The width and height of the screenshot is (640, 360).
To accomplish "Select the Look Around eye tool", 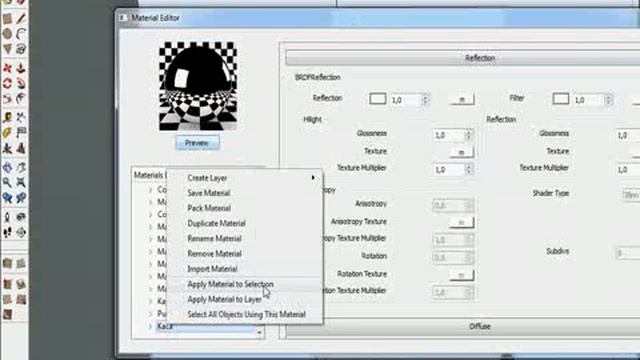I will 21,217.
